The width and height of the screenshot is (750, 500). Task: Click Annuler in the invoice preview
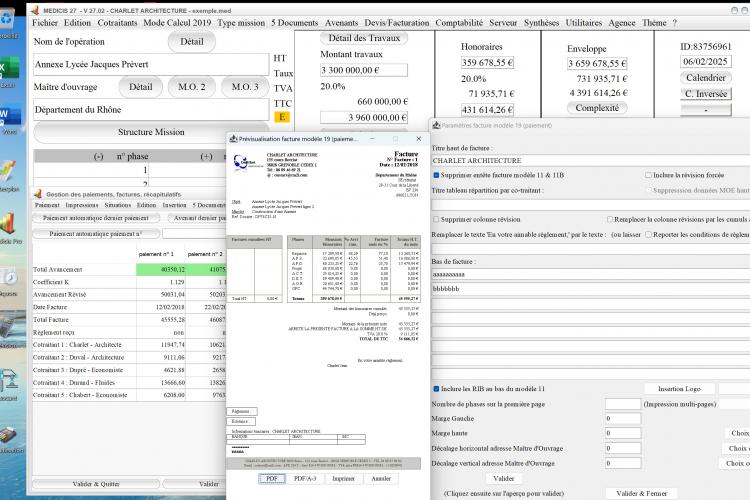(x=381, y=478)
